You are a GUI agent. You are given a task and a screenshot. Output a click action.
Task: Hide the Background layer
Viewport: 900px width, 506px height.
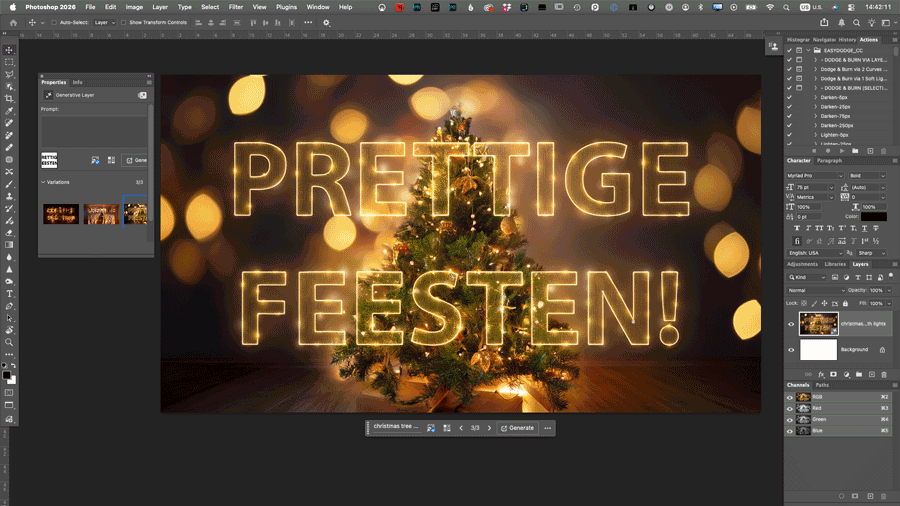pos(791,350)
